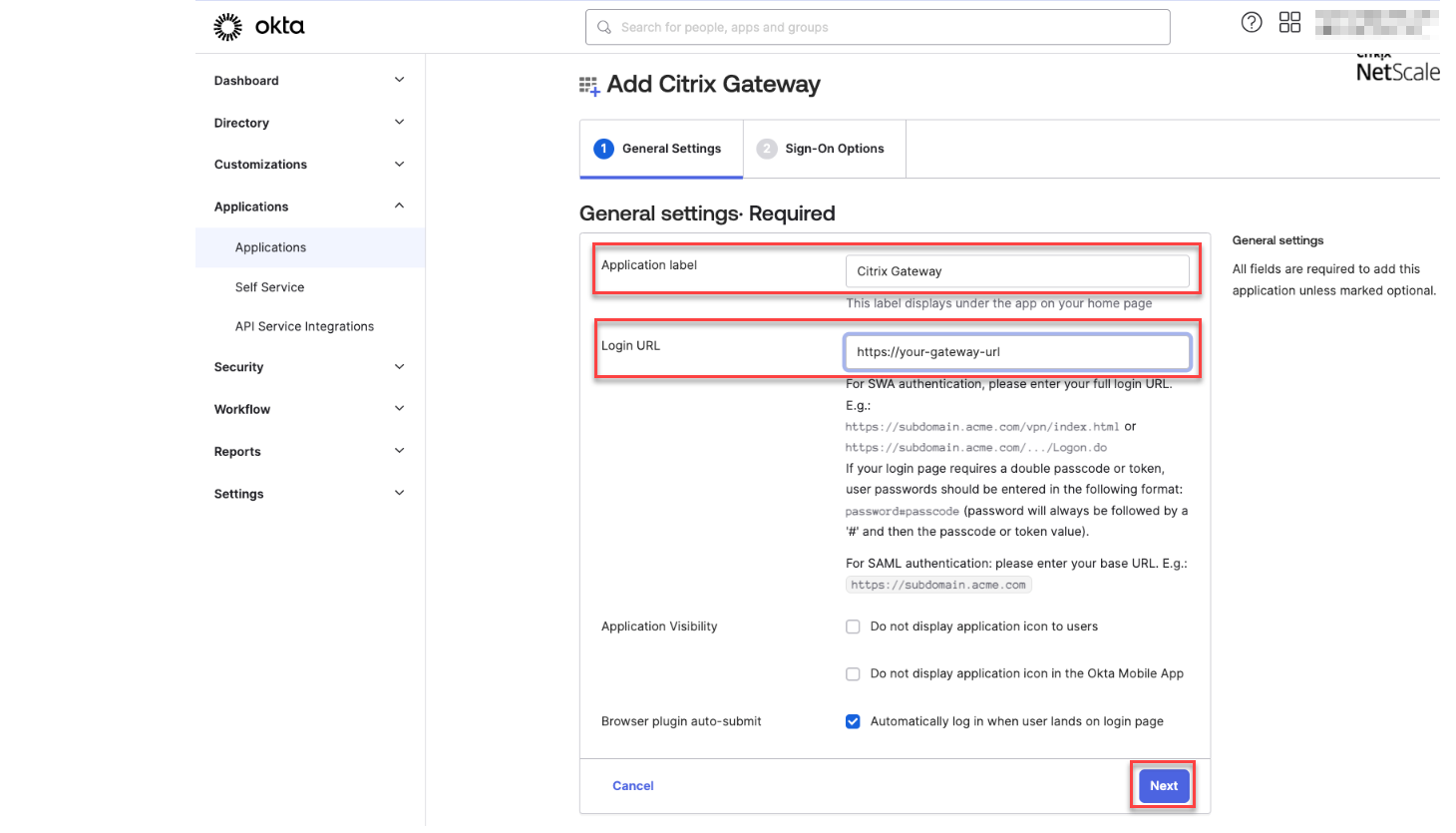Click the General settings Required heading
The height and width of the screenshot is (833, 1456).
[707, 213]
